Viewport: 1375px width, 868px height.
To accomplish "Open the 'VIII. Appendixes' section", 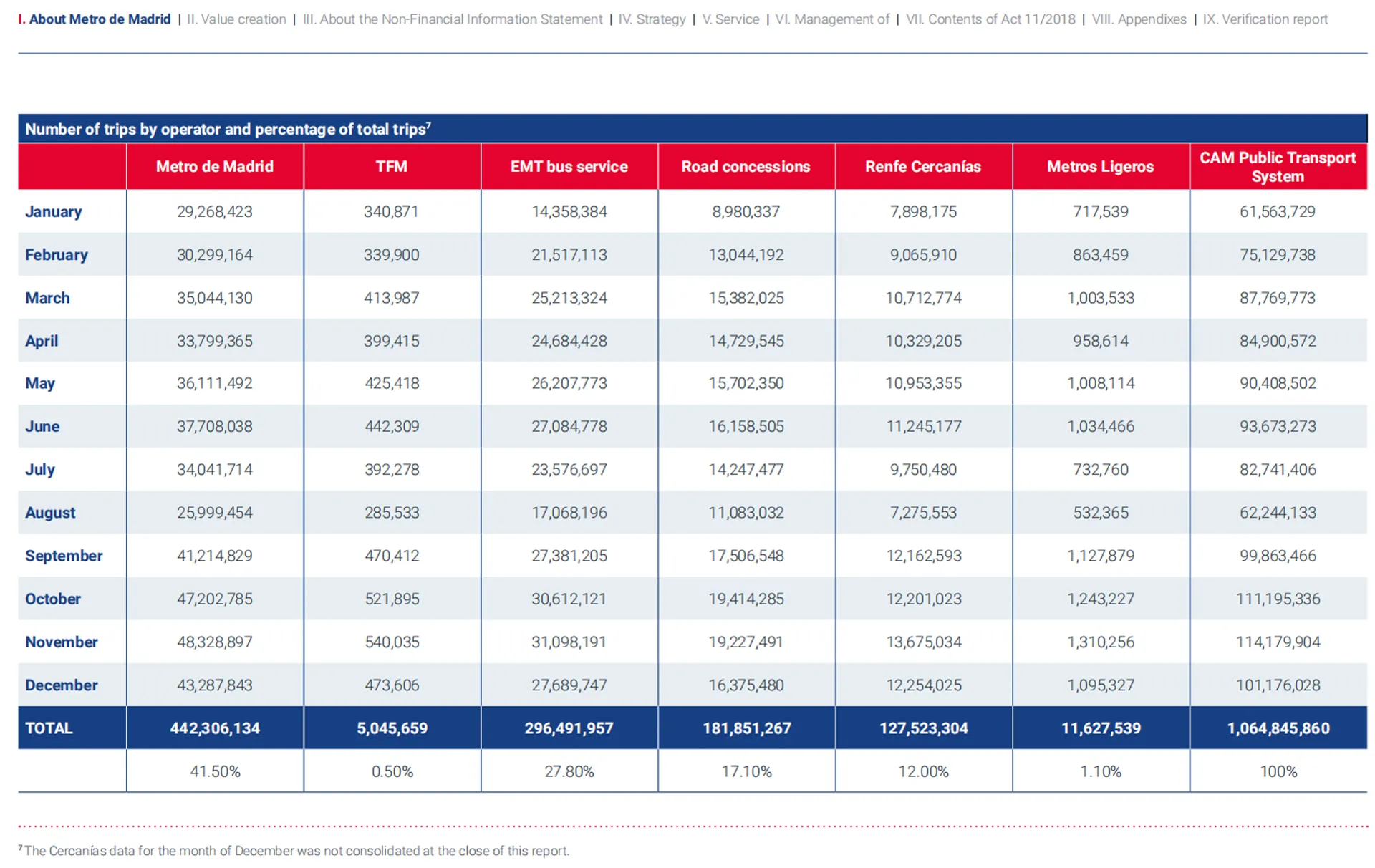I will coord(1139,19).
